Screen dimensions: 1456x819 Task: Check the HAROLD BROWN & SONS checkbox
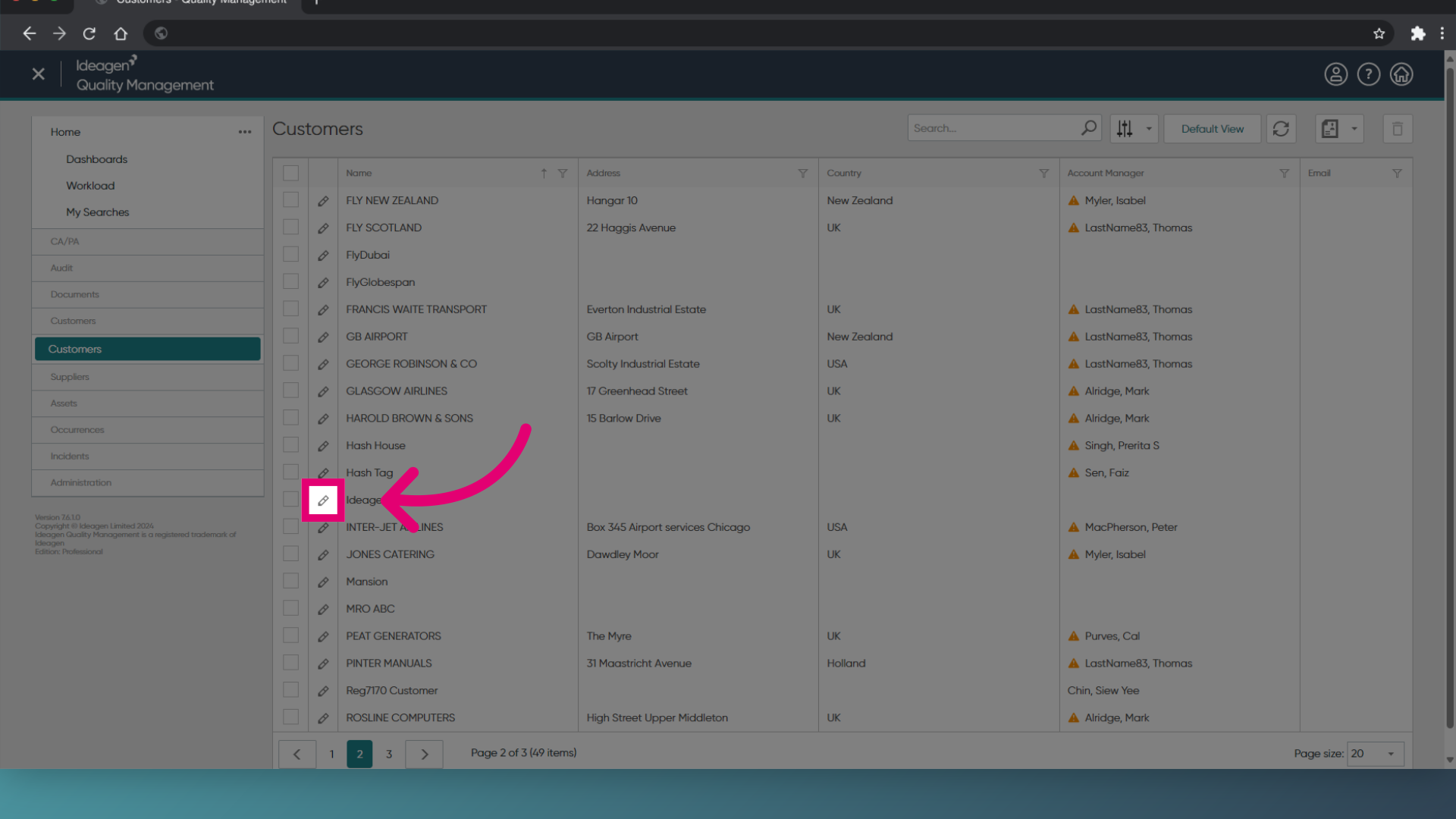[x=290, y=417]
